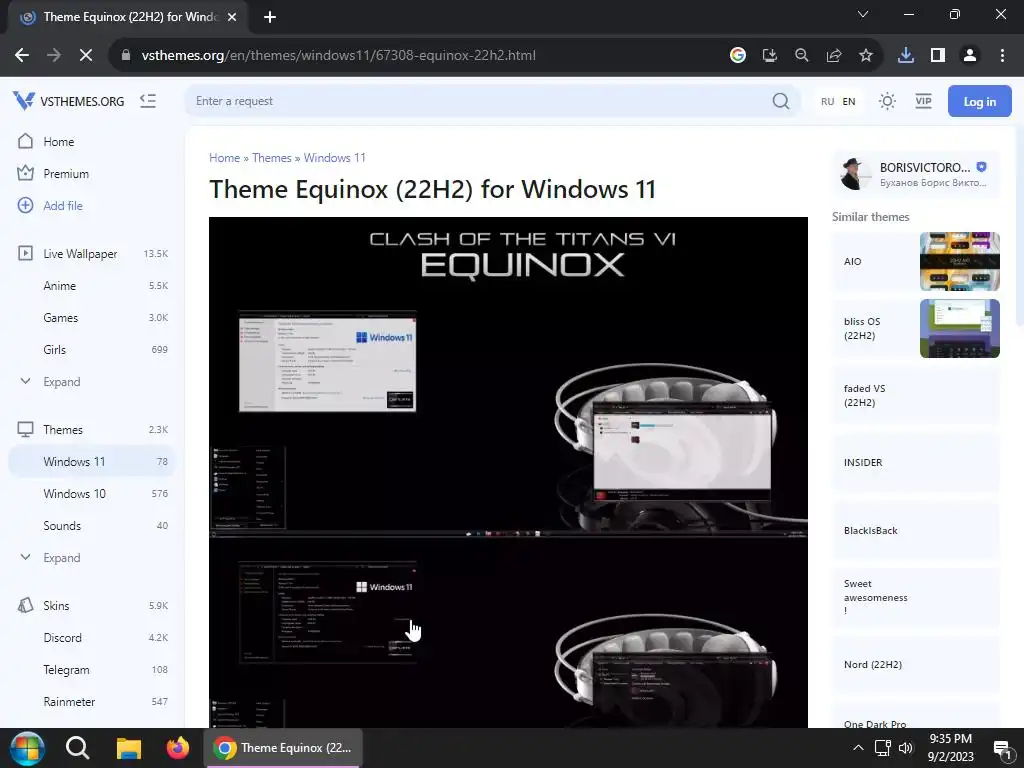Select Windows 11 in the sidebar

click(x=91, y=462)
